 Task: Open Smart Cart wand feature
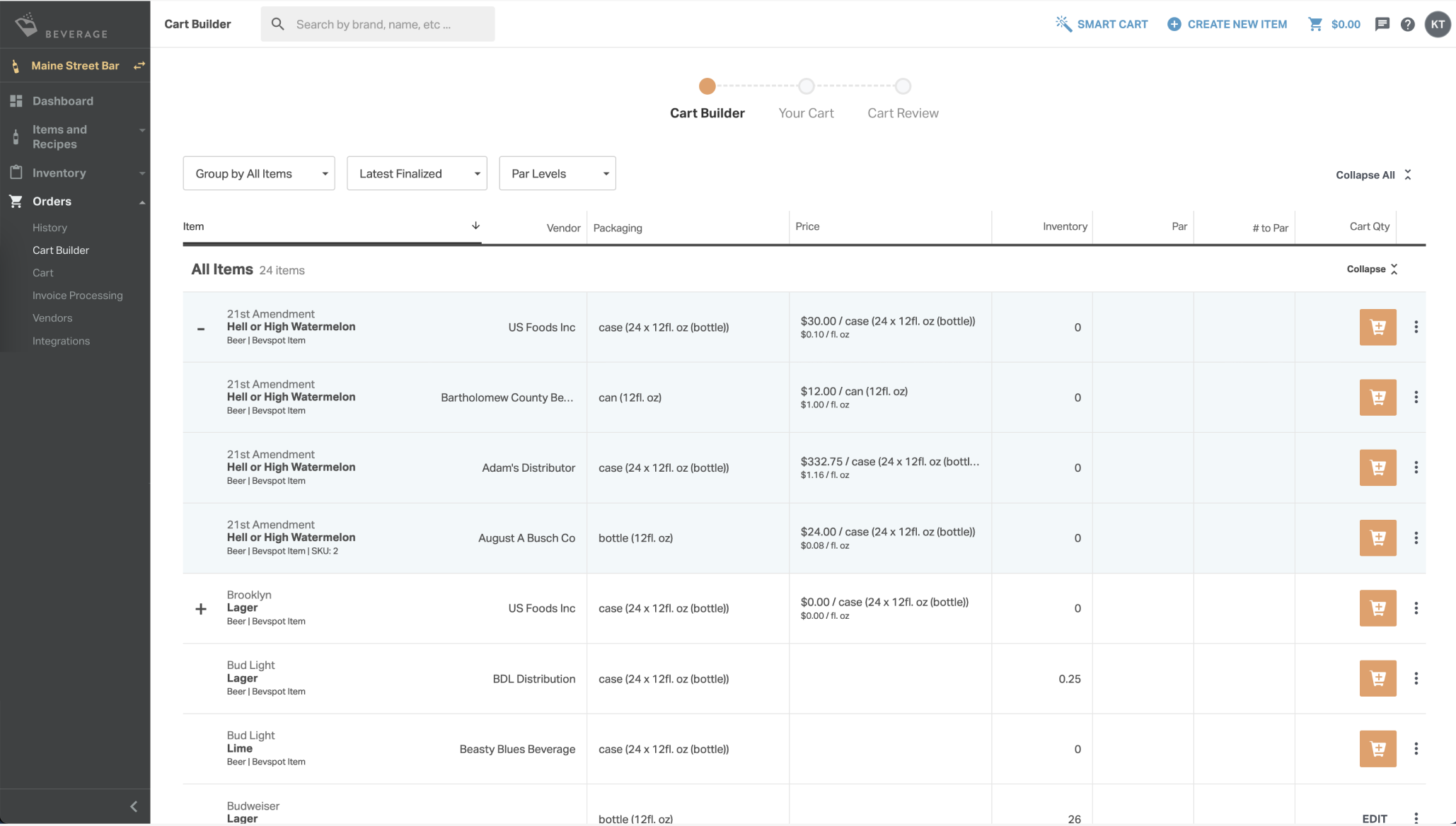(1102, 24)
